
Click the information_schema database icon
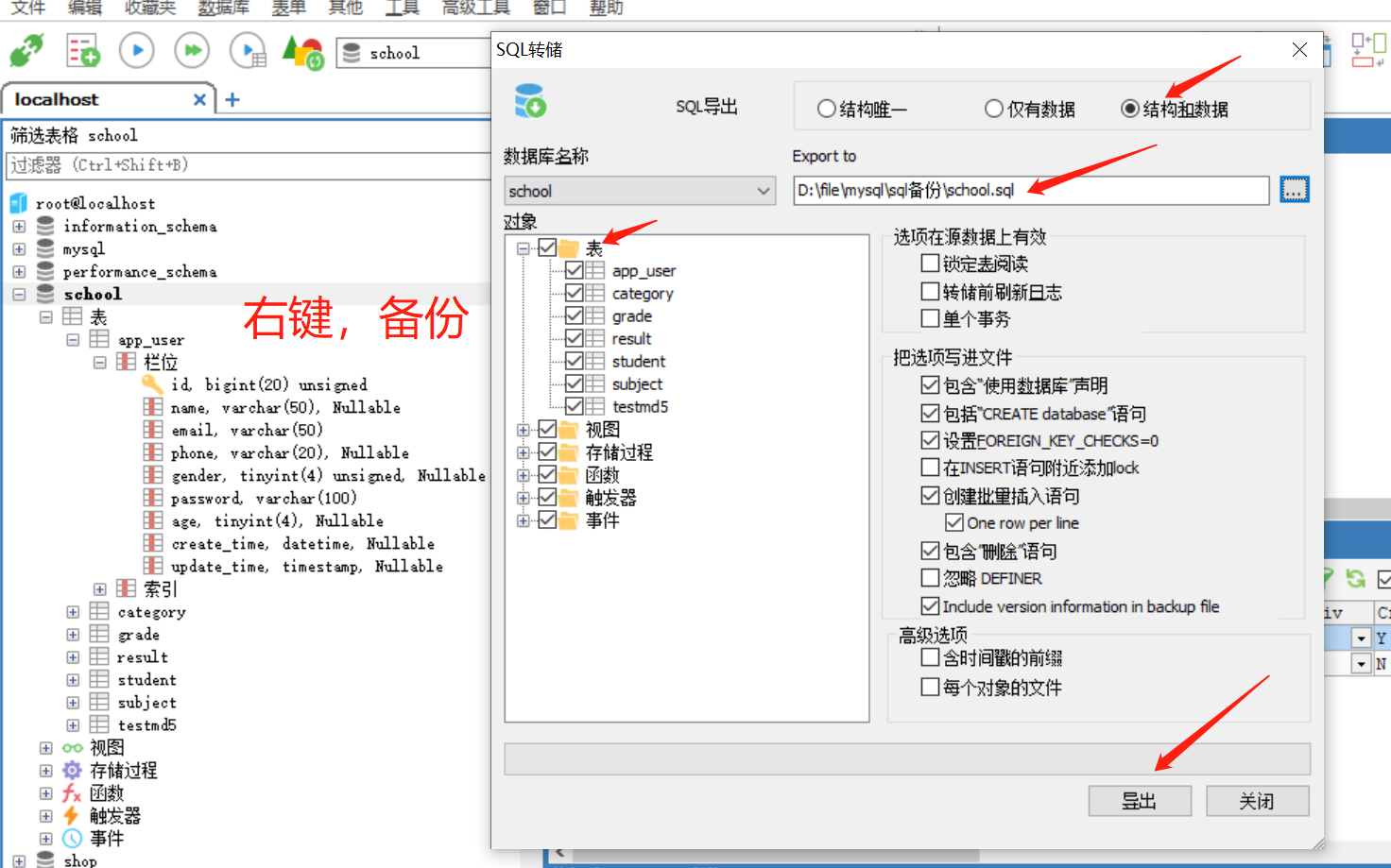coord(45,226)
